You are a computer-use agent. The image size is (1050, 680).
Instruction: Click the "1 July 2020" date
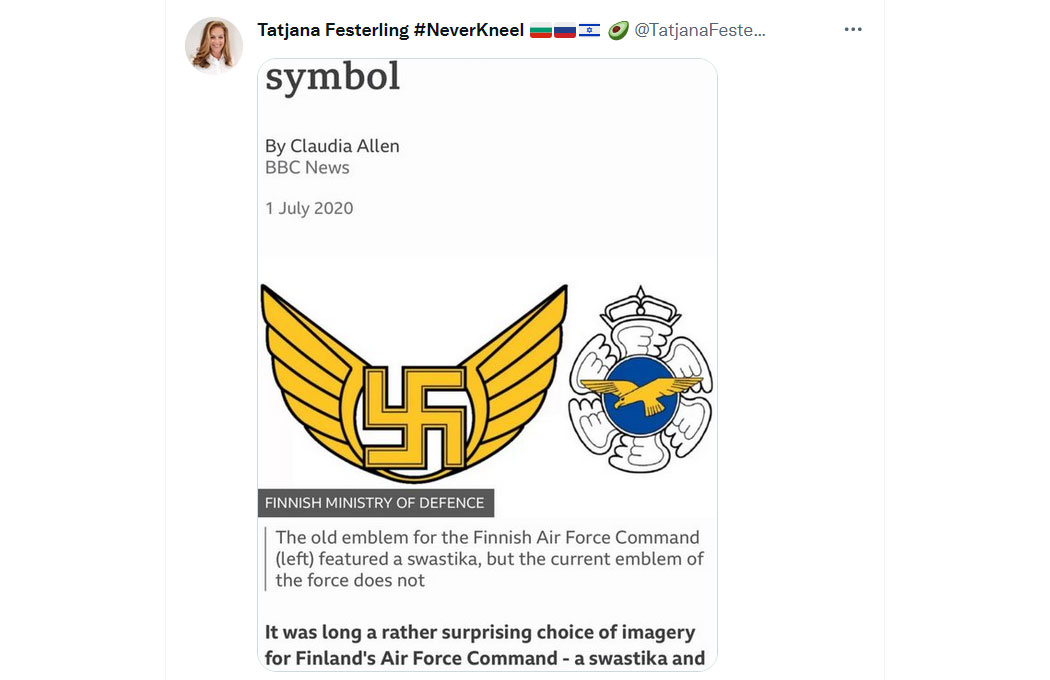309,208
